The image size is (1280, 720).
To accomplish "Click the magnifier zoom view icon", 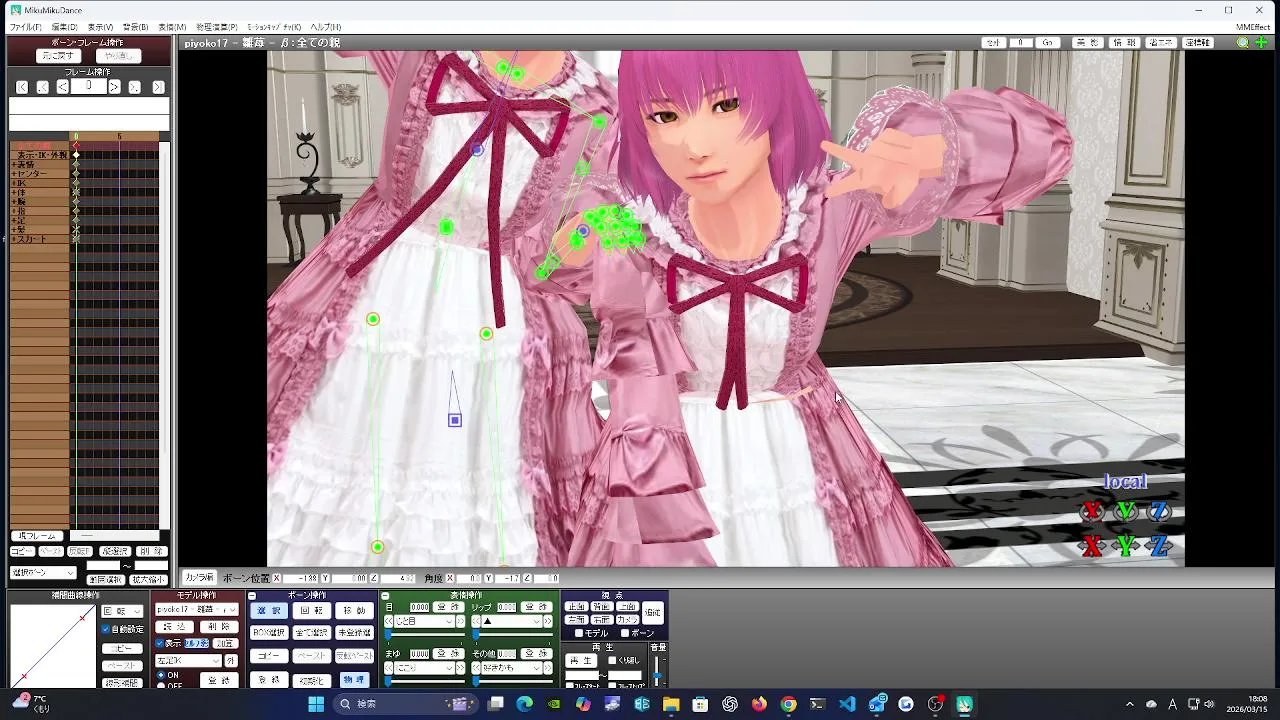I will coord(1243,43).
